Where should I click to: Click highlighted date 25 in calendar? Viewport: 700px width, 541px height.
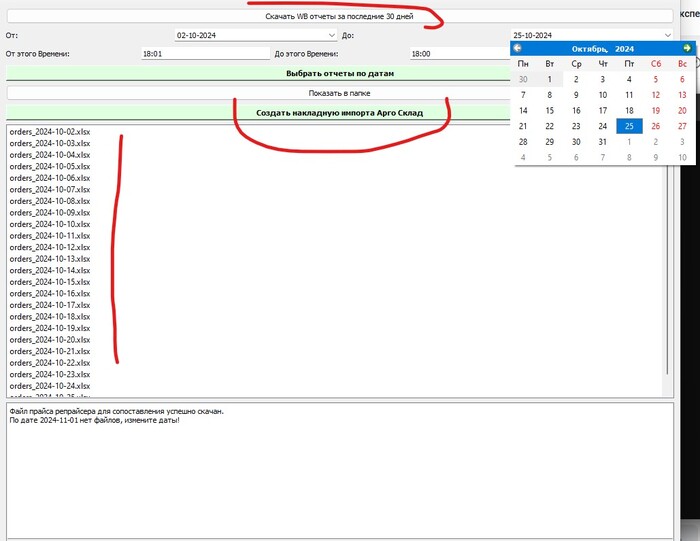629,126
